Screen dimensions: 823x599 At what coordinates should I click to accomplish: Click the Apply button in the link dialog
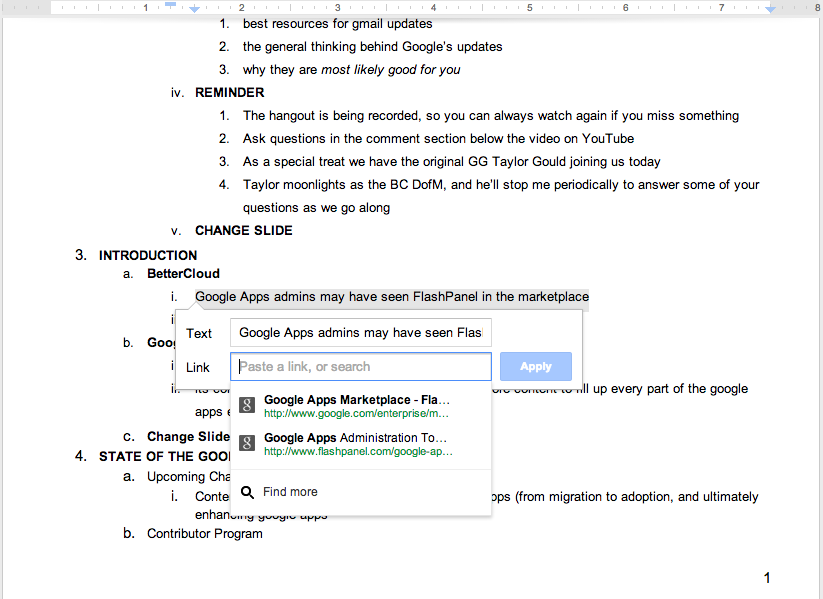tap(536, 366)
